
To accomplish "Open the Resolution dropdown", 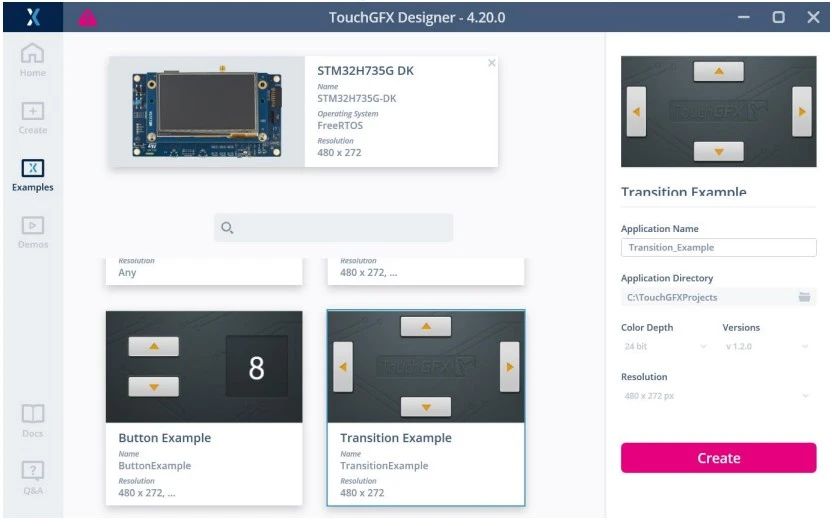I will [716, 396].
